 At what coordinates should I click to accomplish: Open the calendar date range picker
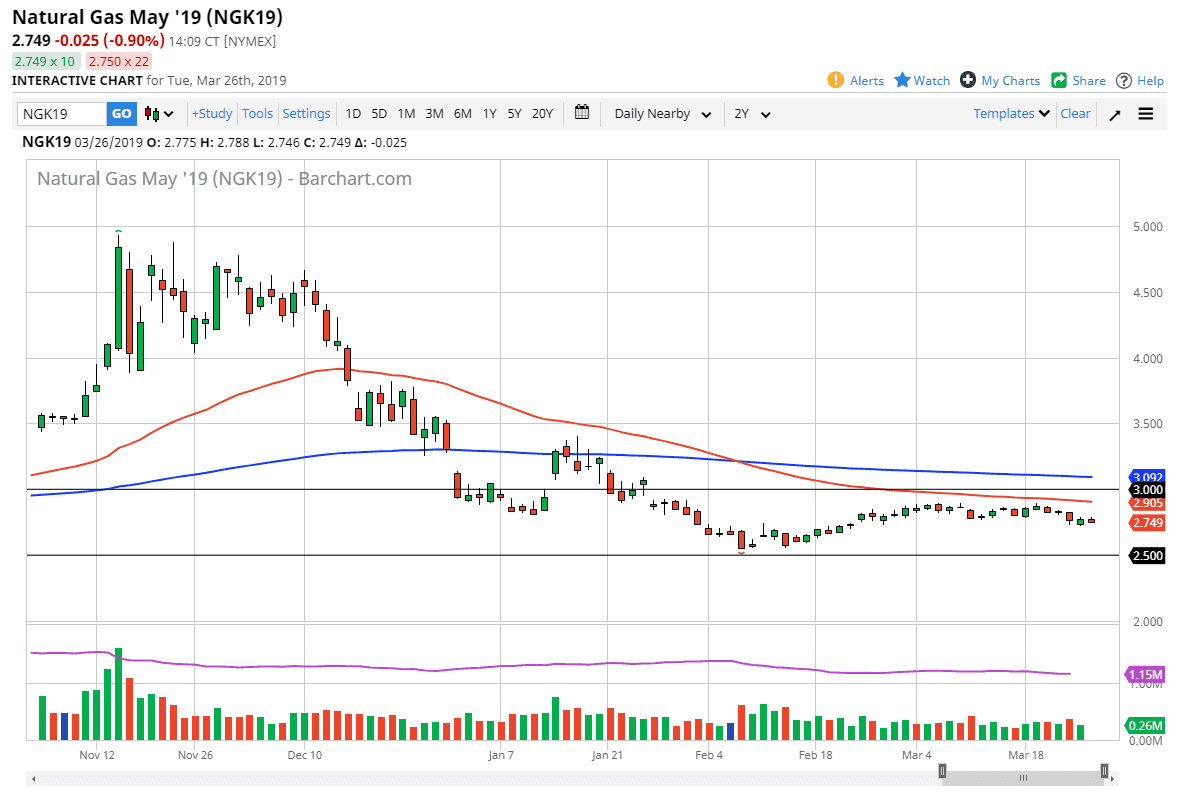(x=583, y=113)
